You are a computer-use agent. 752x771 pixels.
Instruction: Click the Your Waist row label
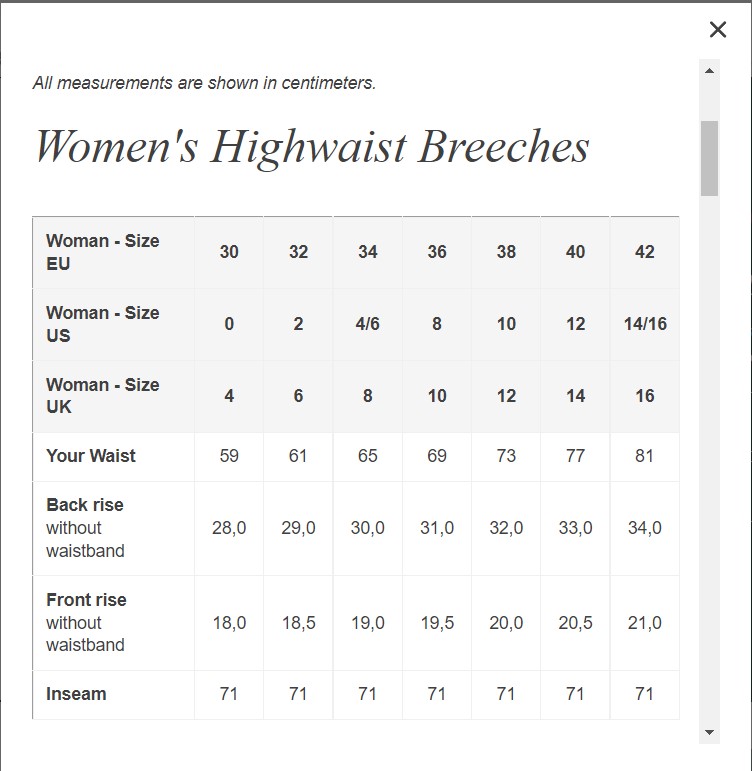pyautogui.click(x=91, y=456)
